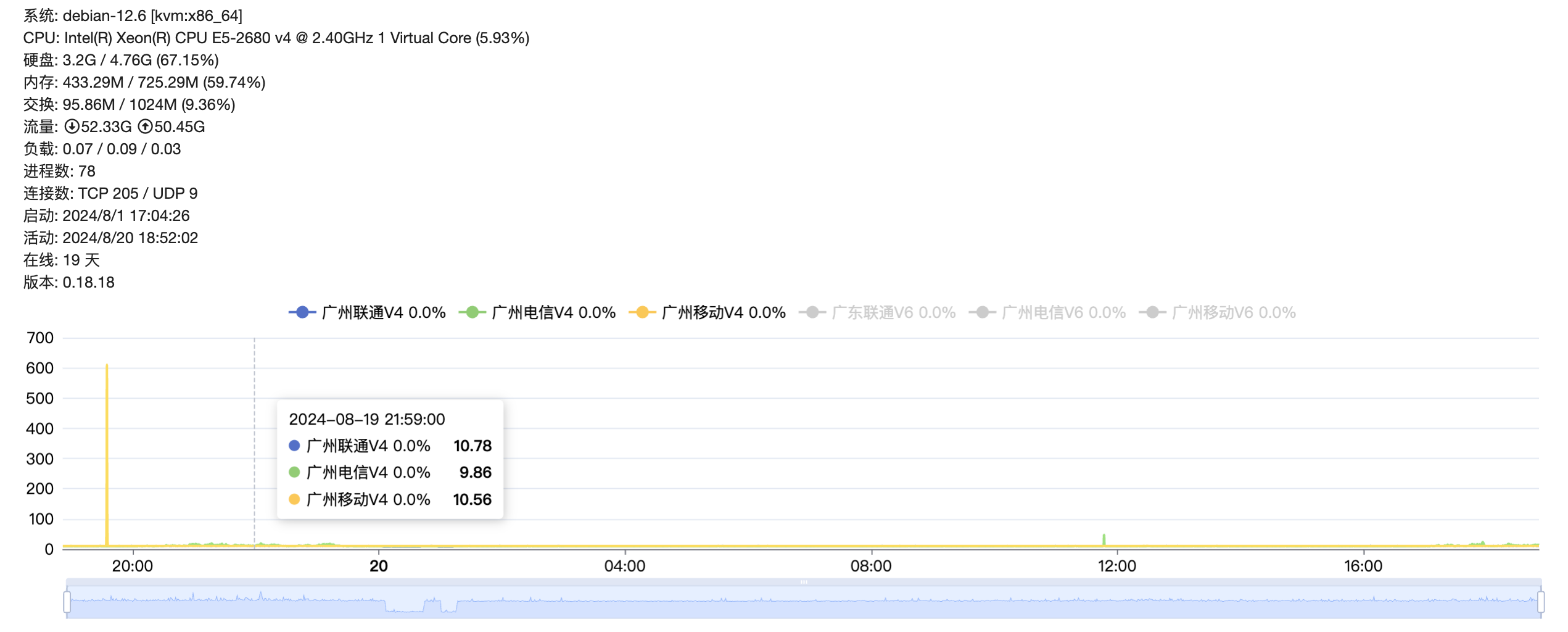
Task: Enable the greyed-out 广东联通V6 series
Action: coord(877,313)
